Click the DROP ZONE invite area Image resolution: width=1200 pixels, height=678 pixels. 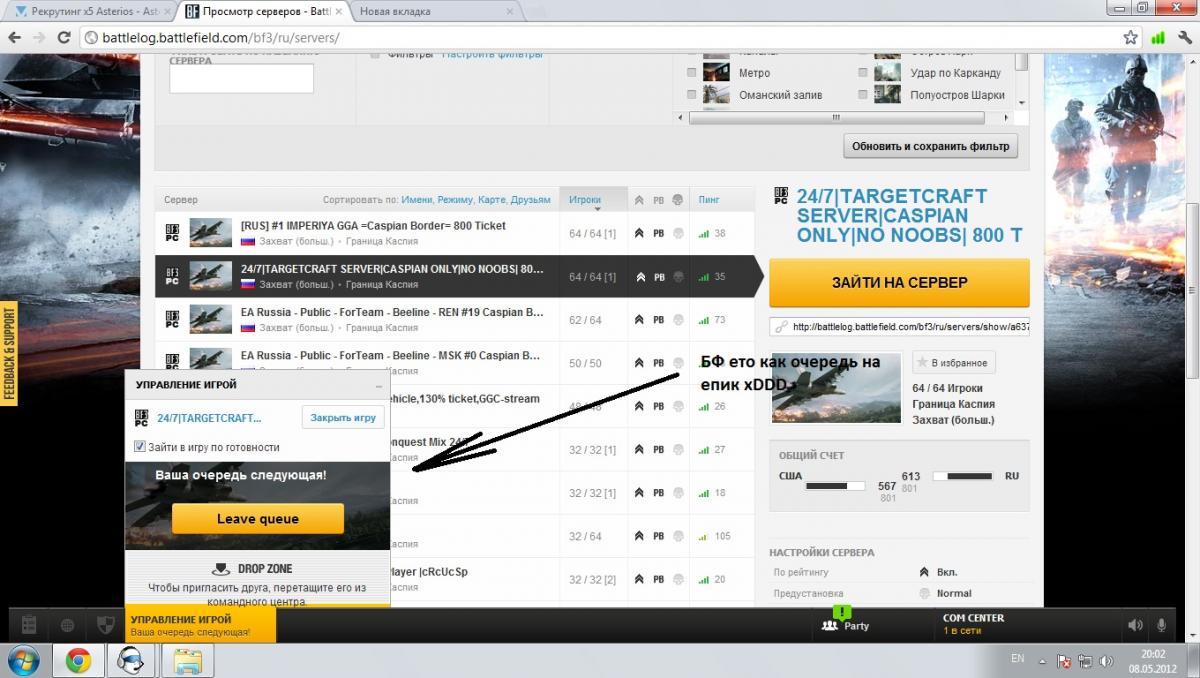pos(257,578)
